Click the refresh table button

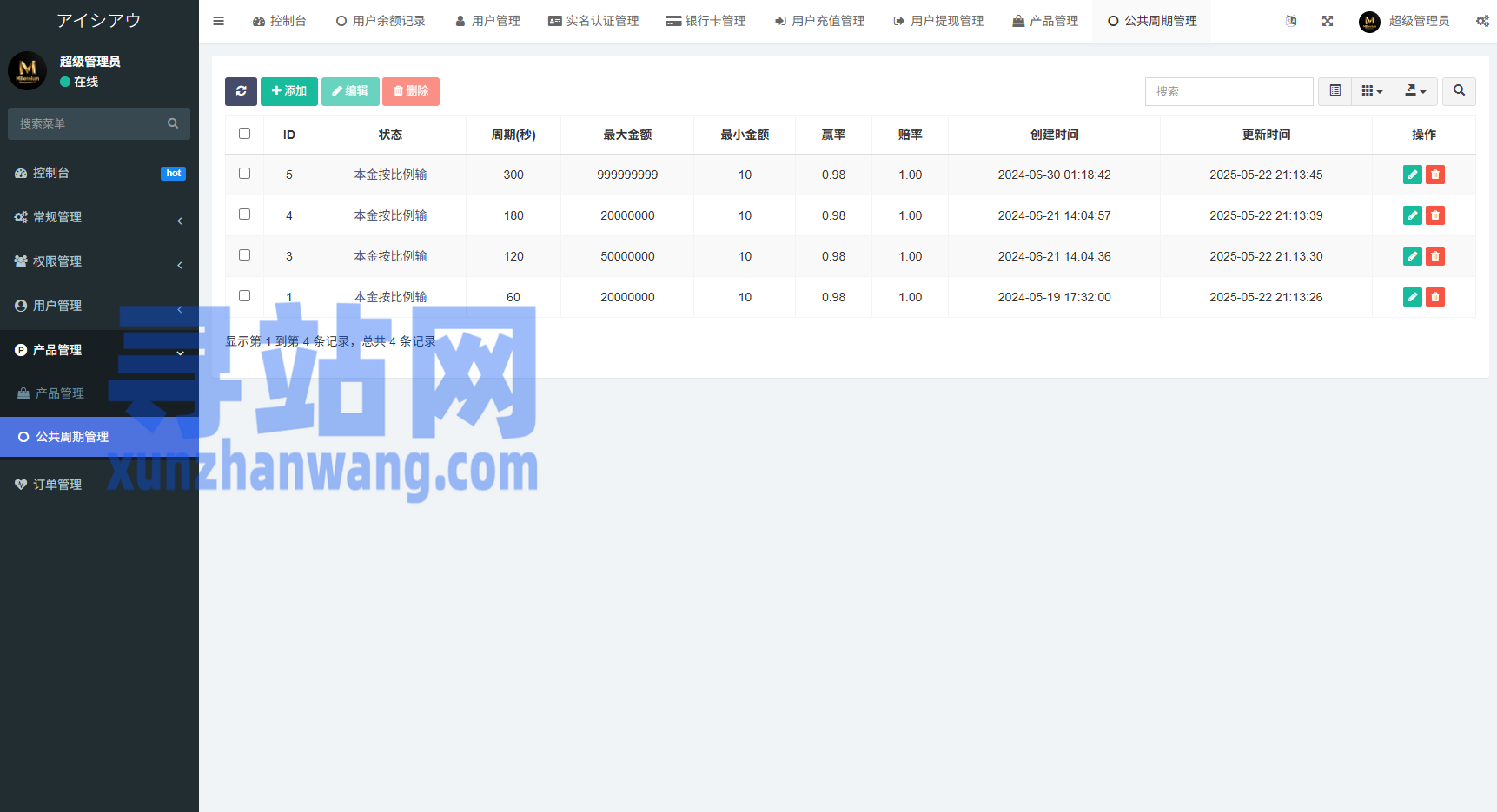241,91
